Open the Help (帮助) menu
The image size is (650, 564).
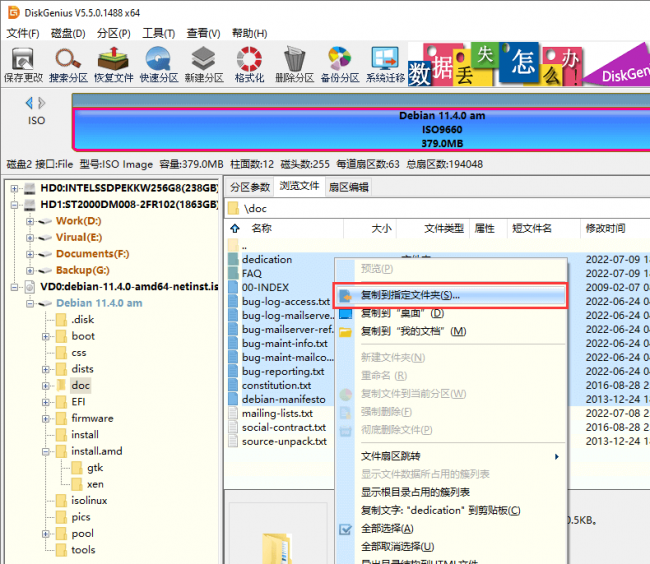pyautogui.click(x=250, y=33)
